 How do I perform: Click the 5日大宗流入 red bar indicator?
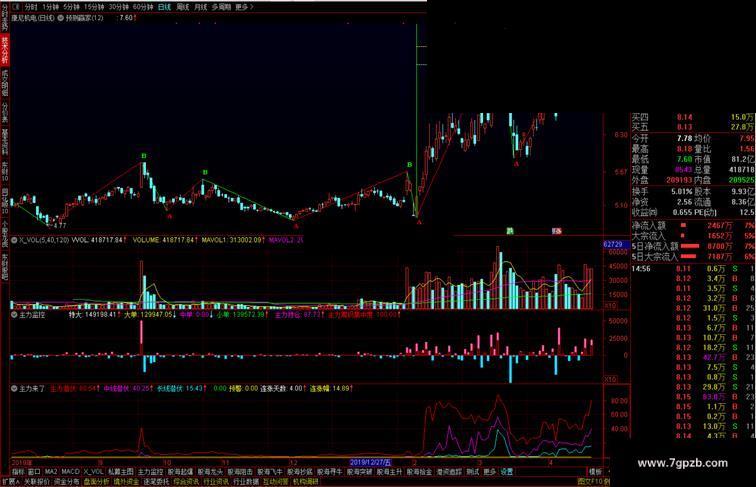(x=689, y=256)
